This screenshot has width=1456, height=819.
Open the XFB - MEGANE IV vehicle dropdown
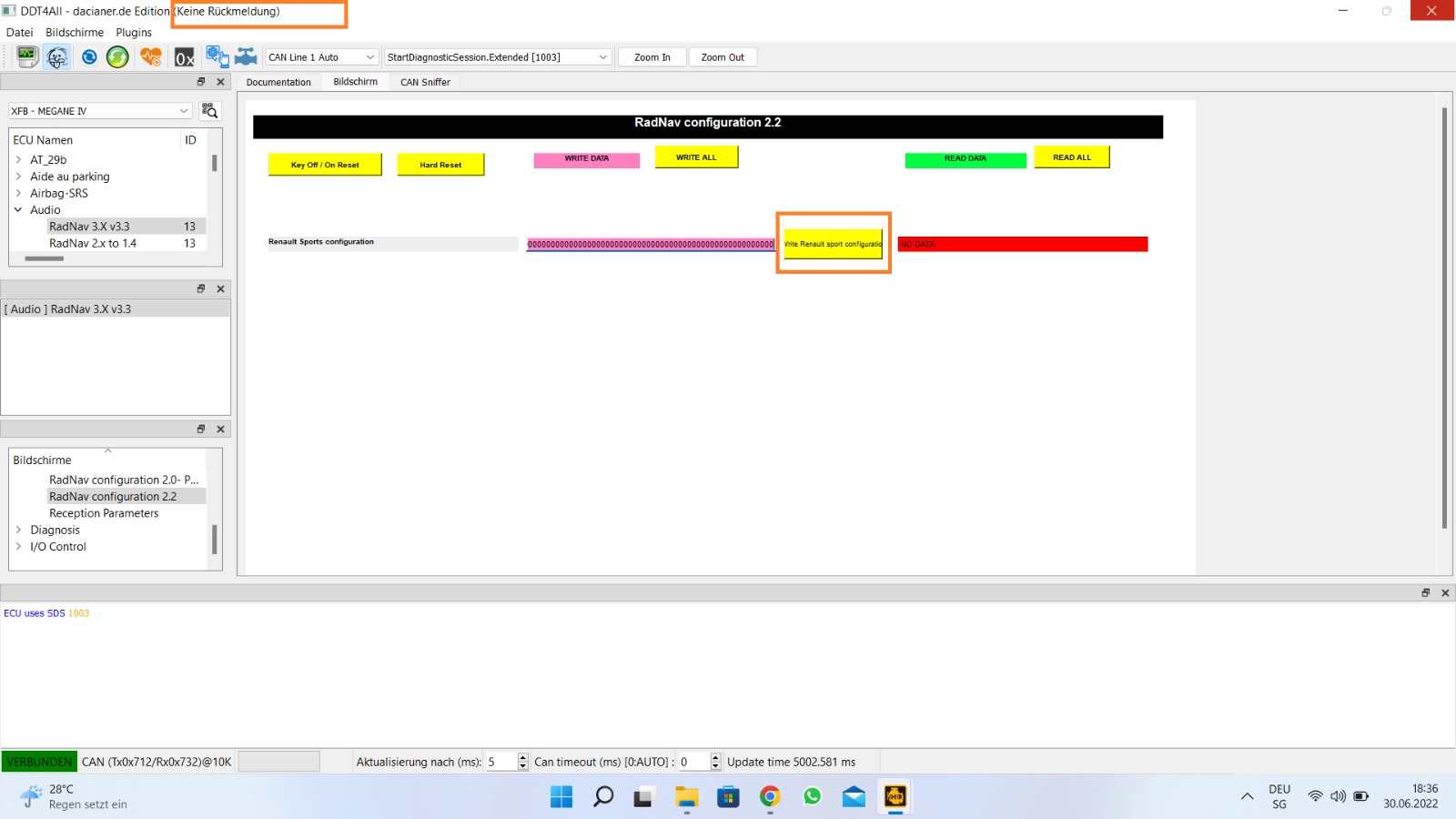(100, 111)
